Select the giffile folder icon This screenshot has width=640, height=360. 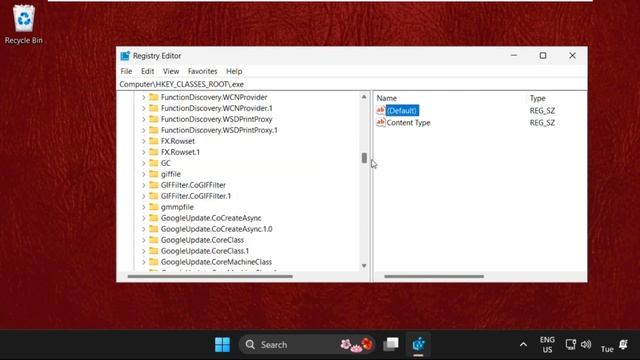153,174
